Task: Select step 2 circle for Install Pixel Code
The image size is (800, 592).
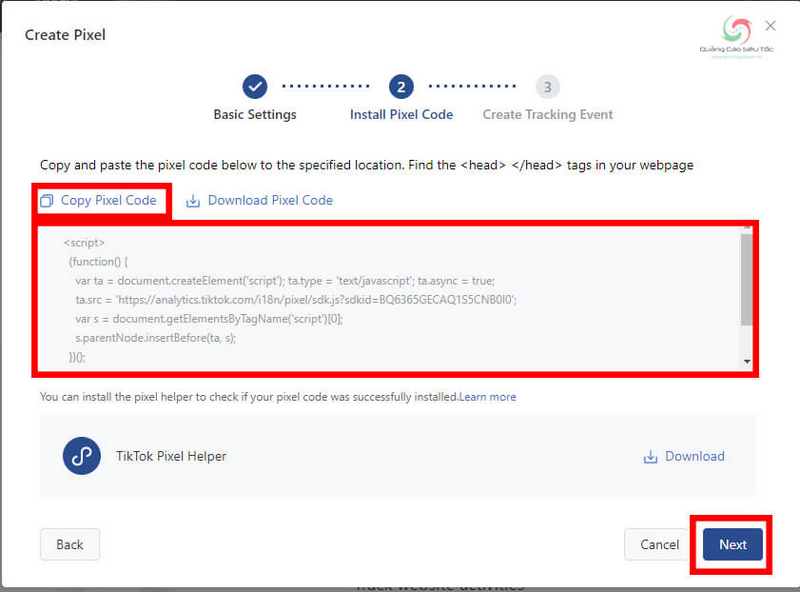Action: (x=401, y=87)
